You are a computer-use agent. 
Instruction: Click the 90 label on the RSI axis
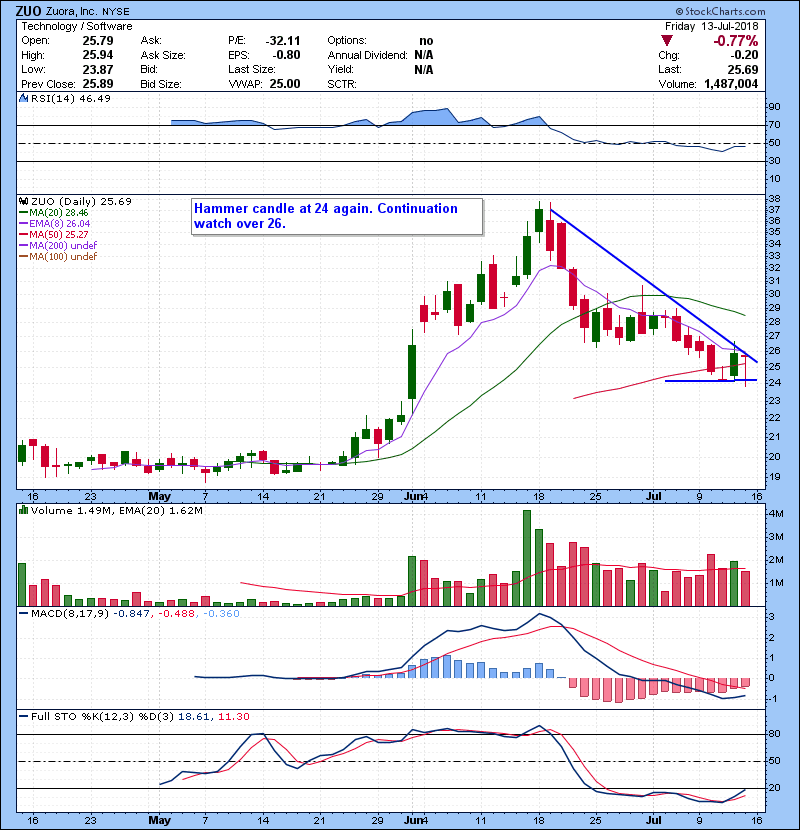tap(775, 107)
